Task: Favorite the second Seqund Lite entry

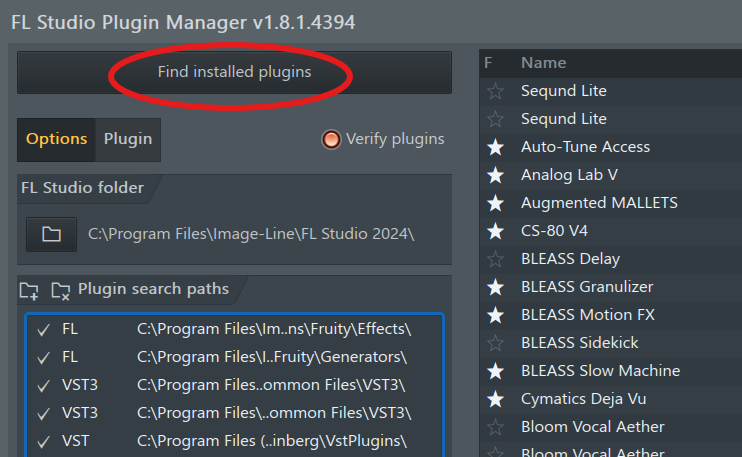Action: [x=495, y=119]
